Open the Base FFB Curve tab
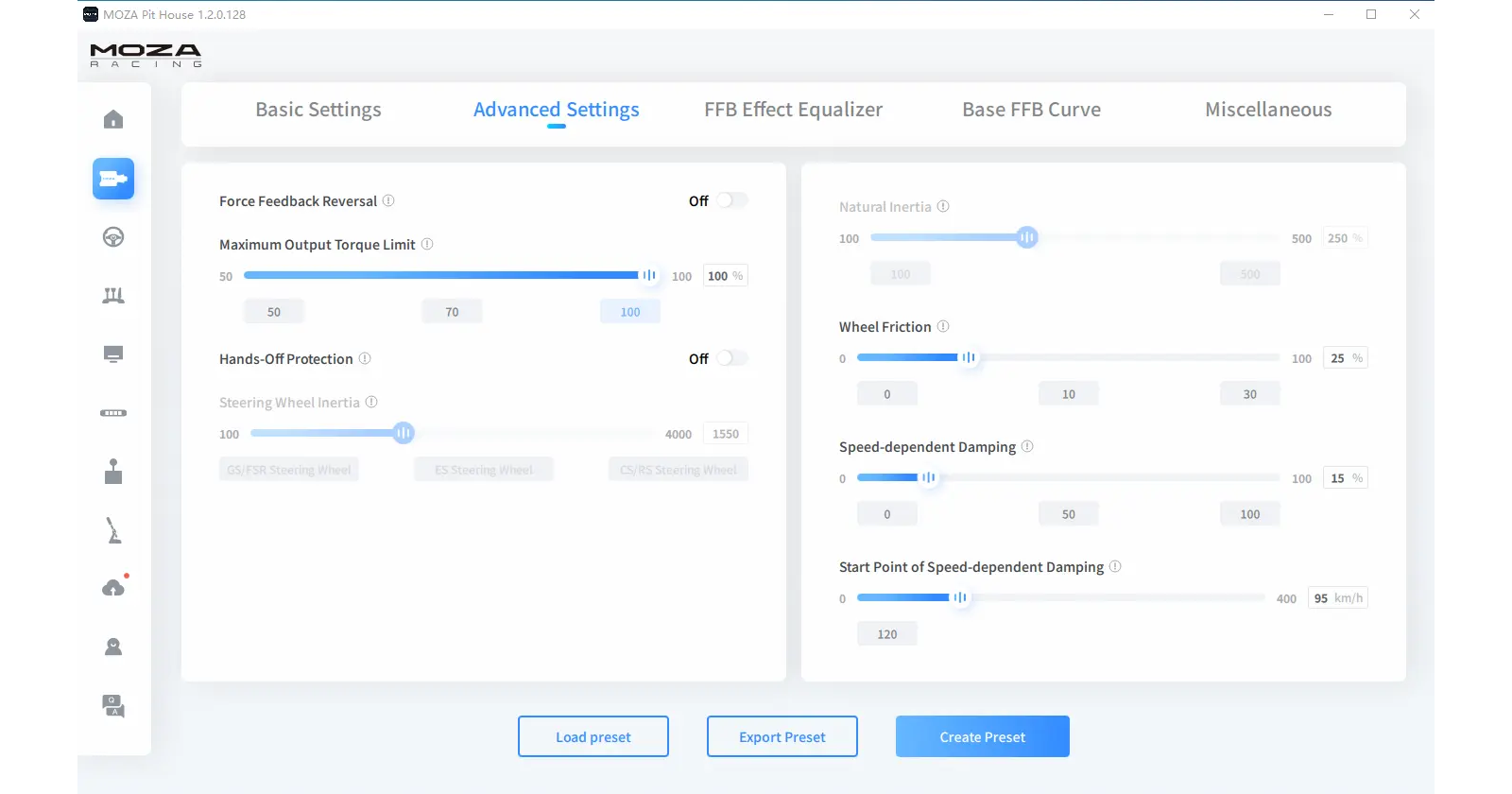This screenshot has width=1512, height=794. tap(1031, 110)
